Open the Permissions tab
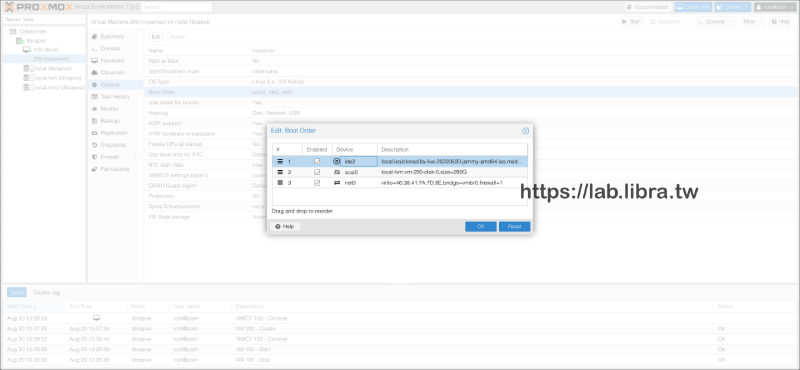Viewport: 800px width, 370px height. 115,169
